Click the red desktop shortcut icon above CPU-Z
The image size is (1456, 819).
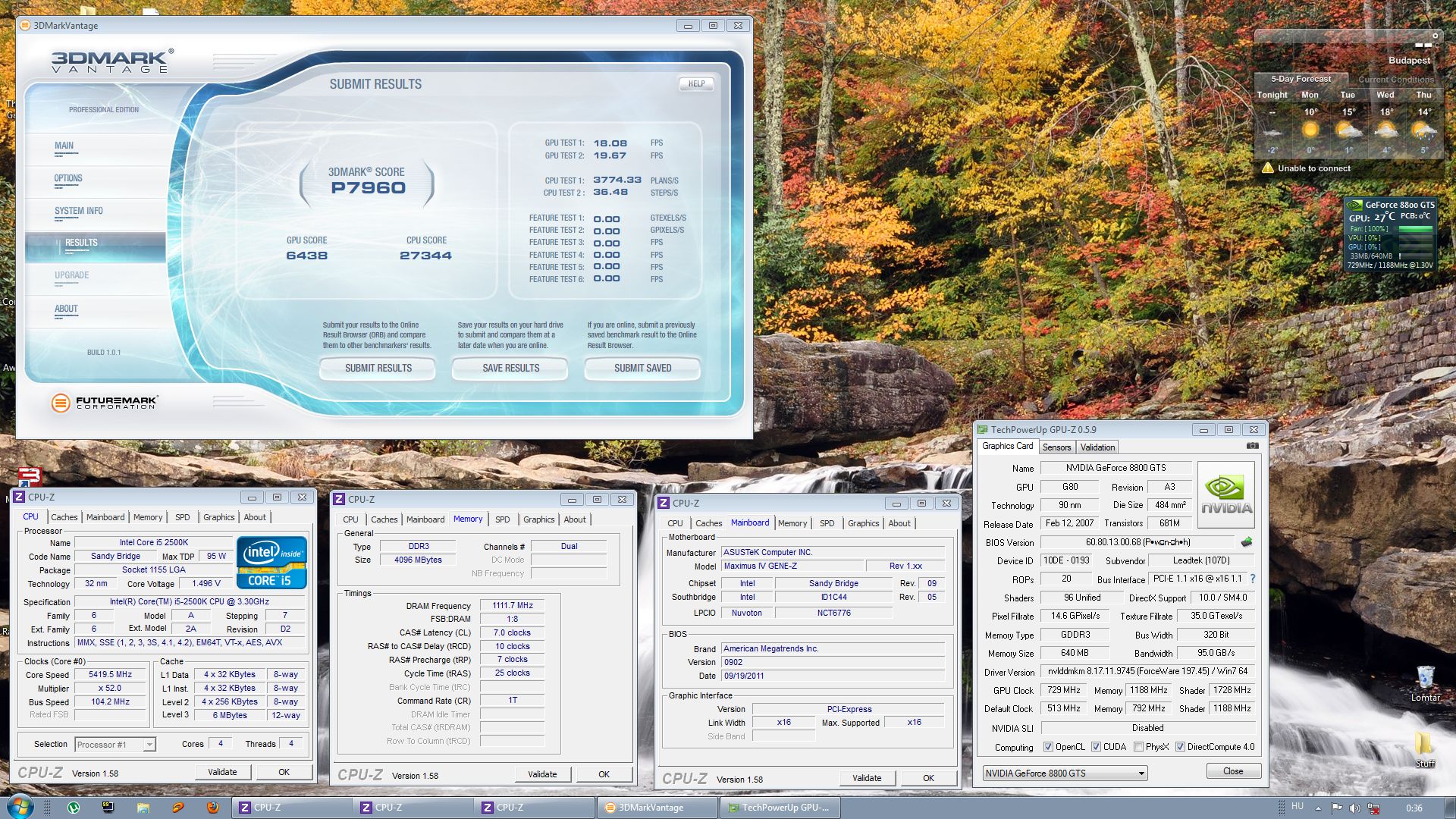tap(29, 478)
